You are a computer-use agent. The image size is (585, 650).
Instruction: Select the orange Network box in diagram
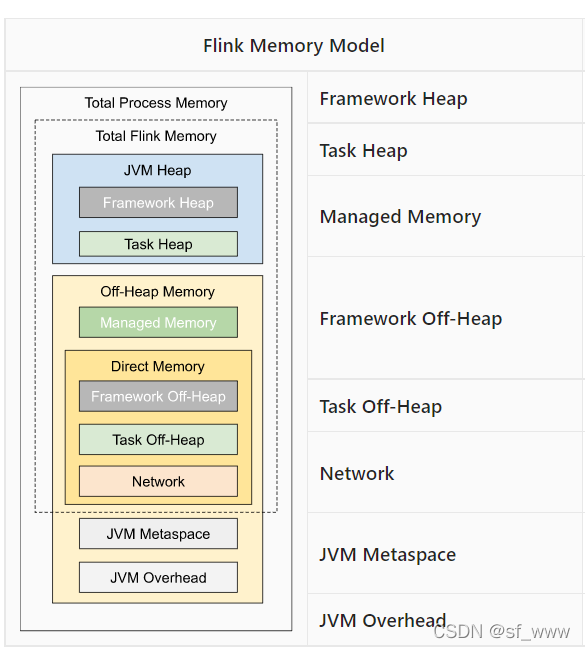point(158,481)
